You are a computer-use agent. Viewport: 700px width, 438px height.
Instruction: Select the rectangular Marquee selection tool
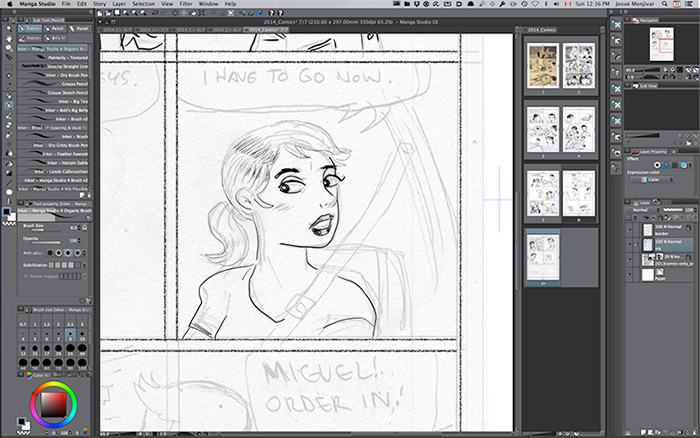point(8,67)
